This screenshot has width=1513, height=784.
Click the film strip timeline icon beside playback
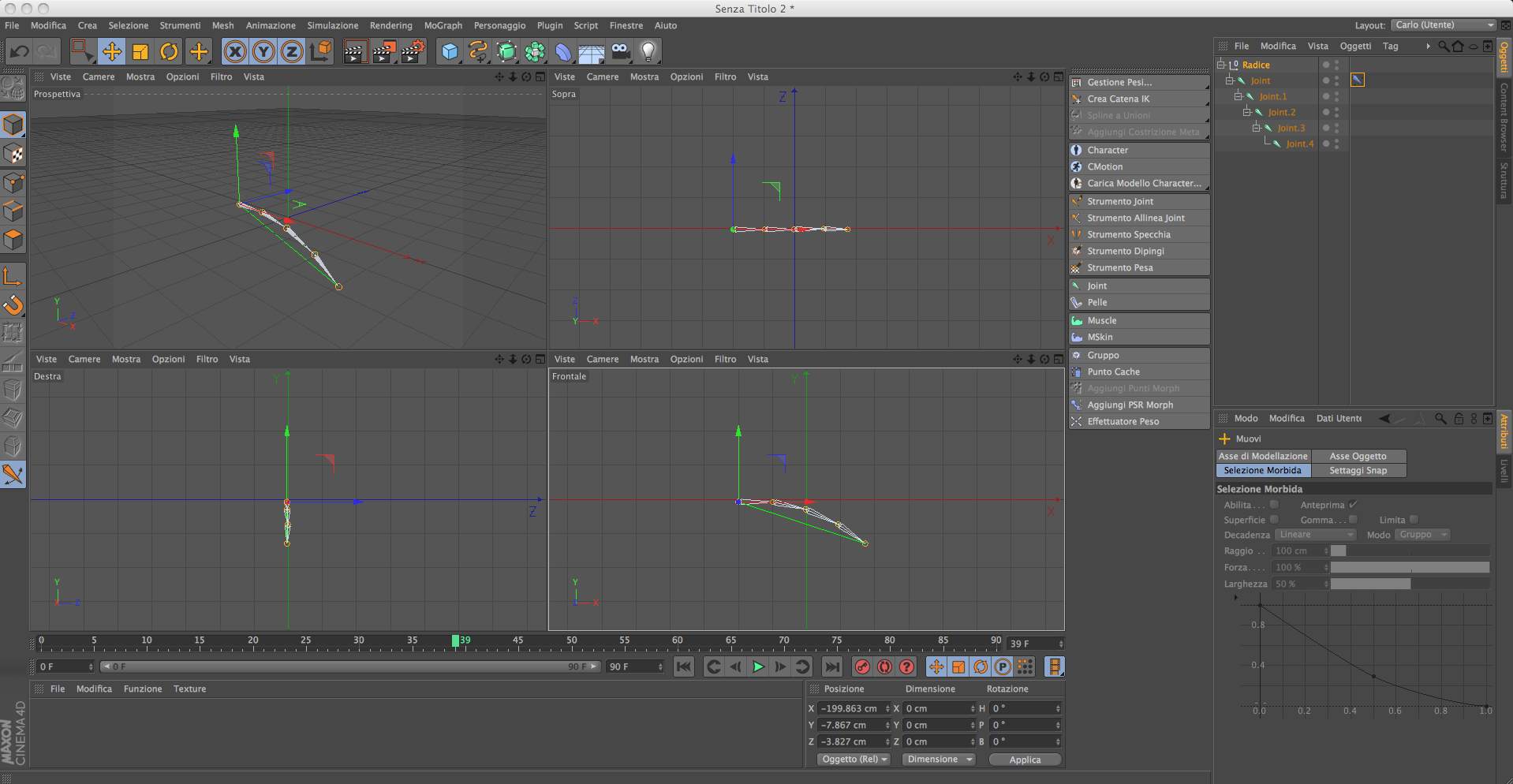coord(1055,667)
